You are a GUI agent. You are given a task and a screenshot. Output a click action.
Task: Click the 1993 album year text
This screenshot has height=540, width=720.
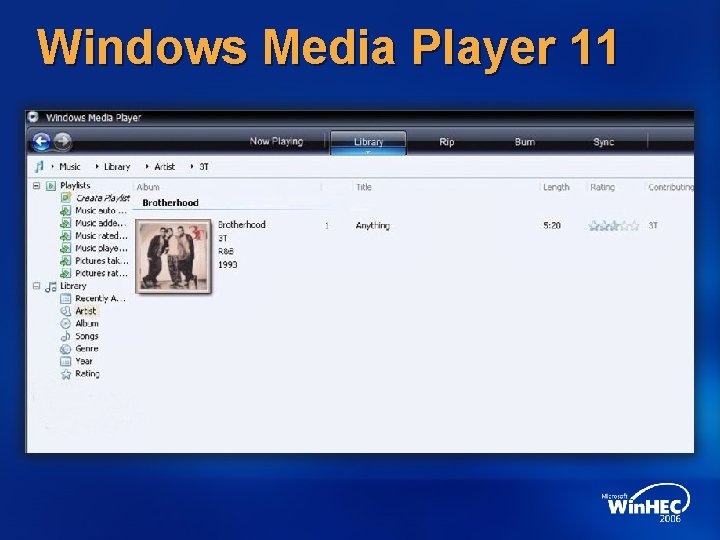tap(228, 264)
